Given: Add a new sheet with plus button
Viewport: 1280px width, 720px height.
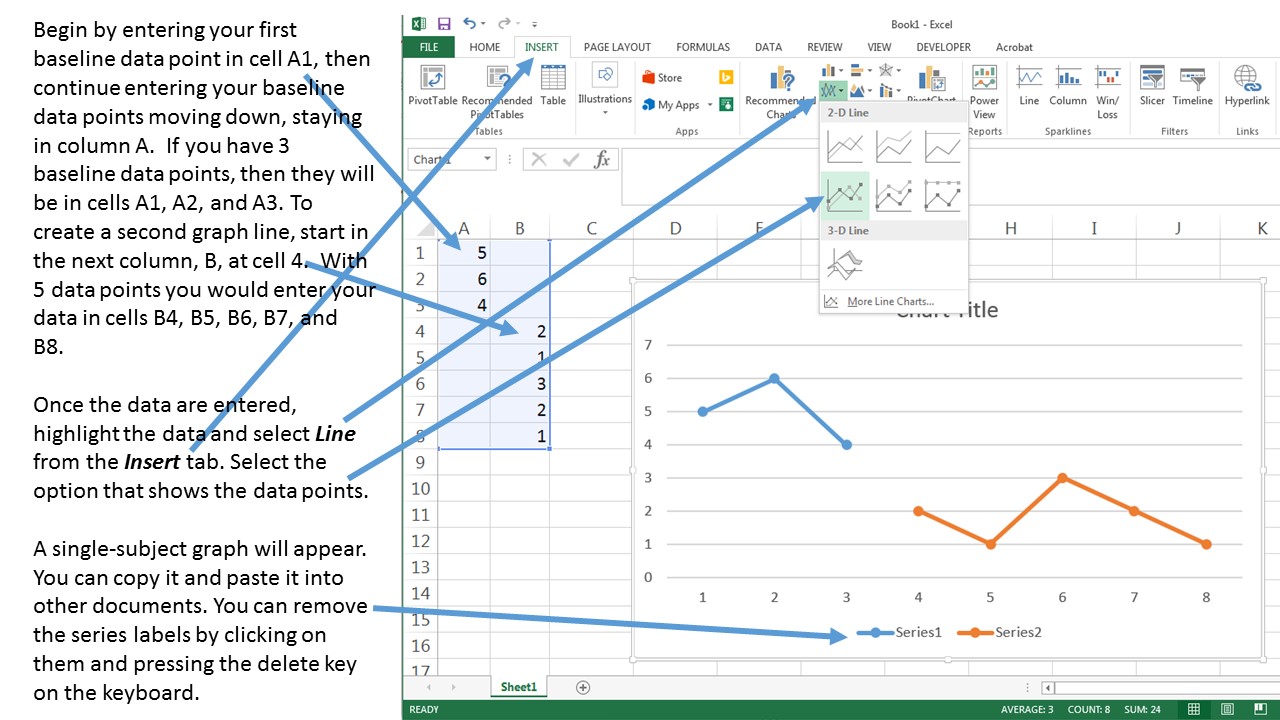Looking at the screenshot, I should pos(583,687).
